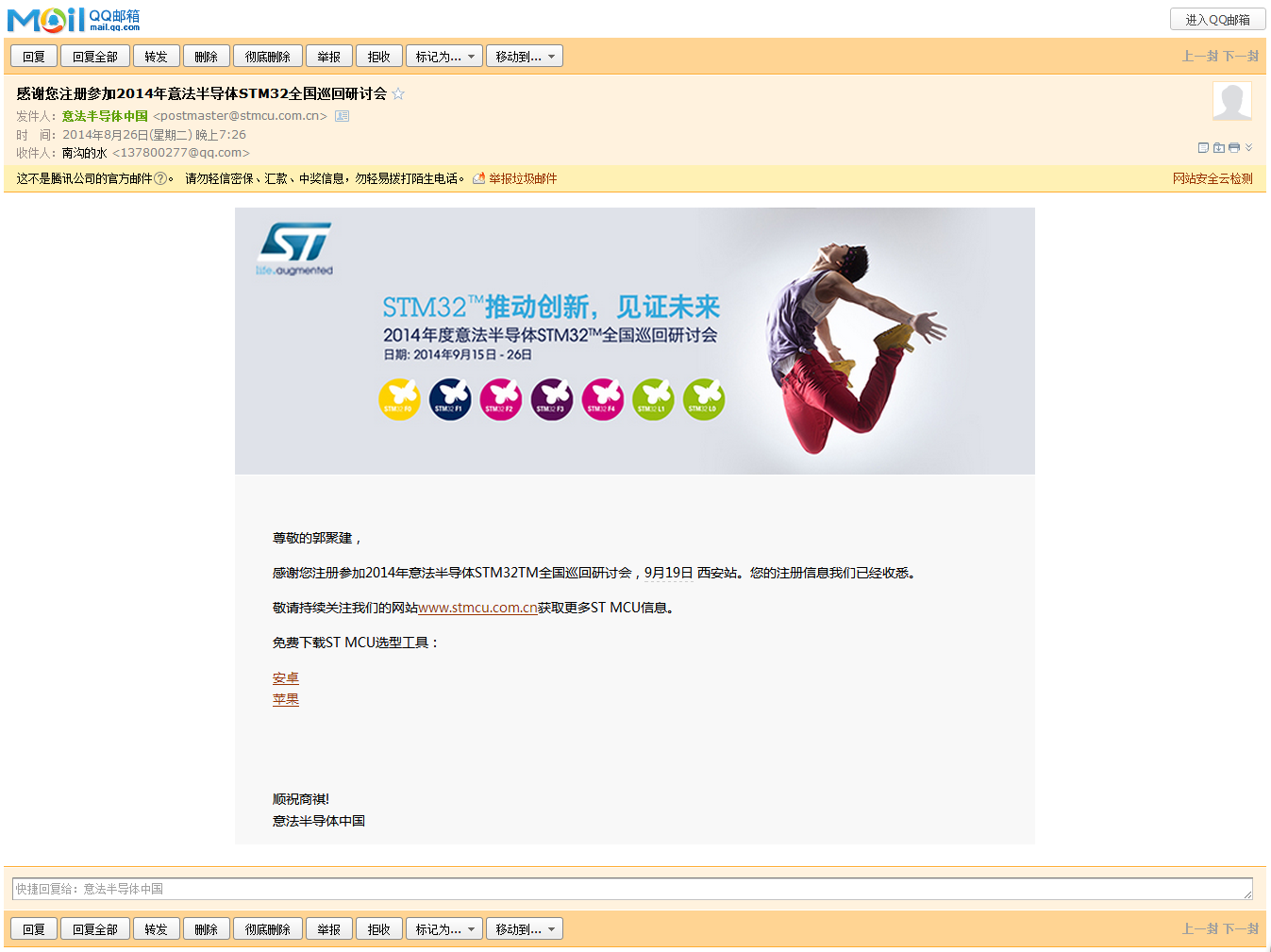Image resolution: width=1271 pixels, height=952 pixels.
Task: Click 拒收 in the top toolbar
Action: coord(379,57)
